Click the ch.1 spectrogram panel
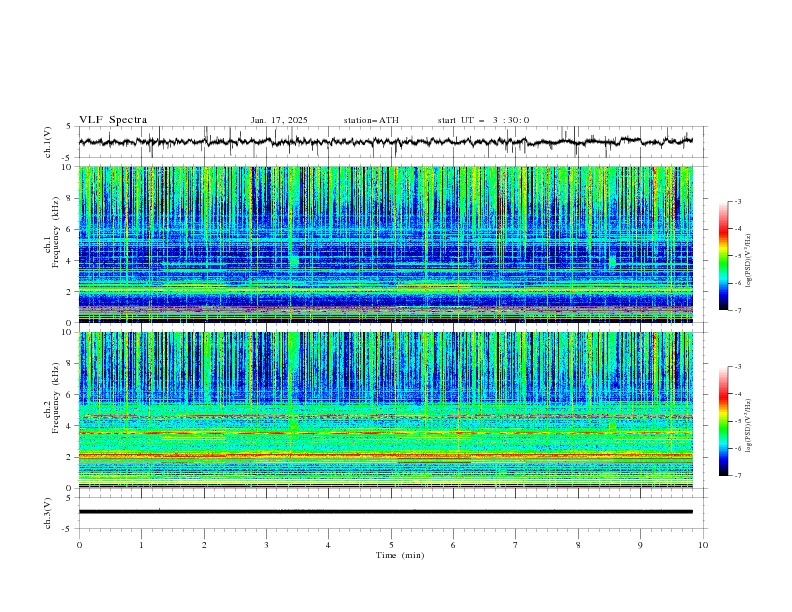792x612 pixels. 386,244
